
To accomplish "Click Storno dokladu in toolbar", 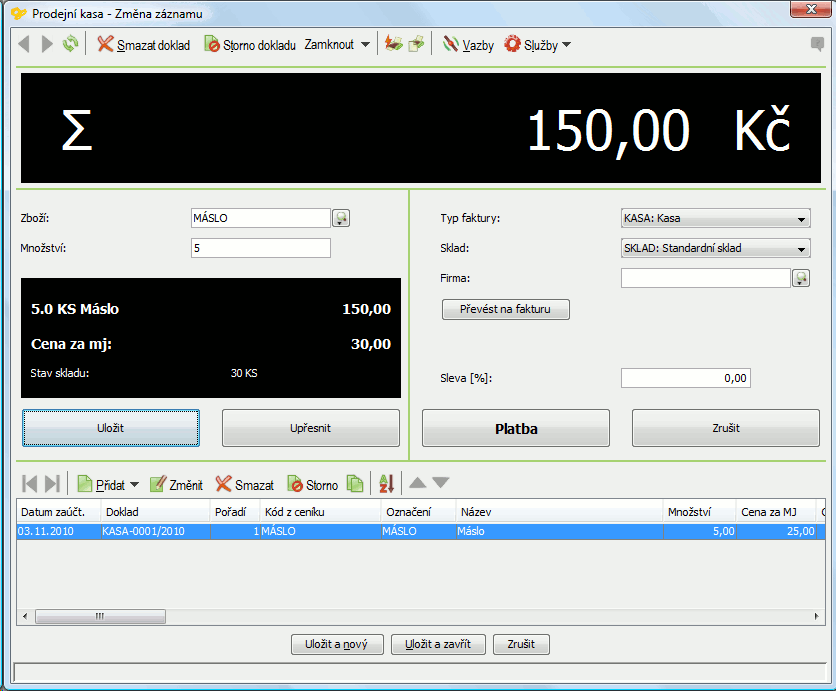I will [250, 45].
